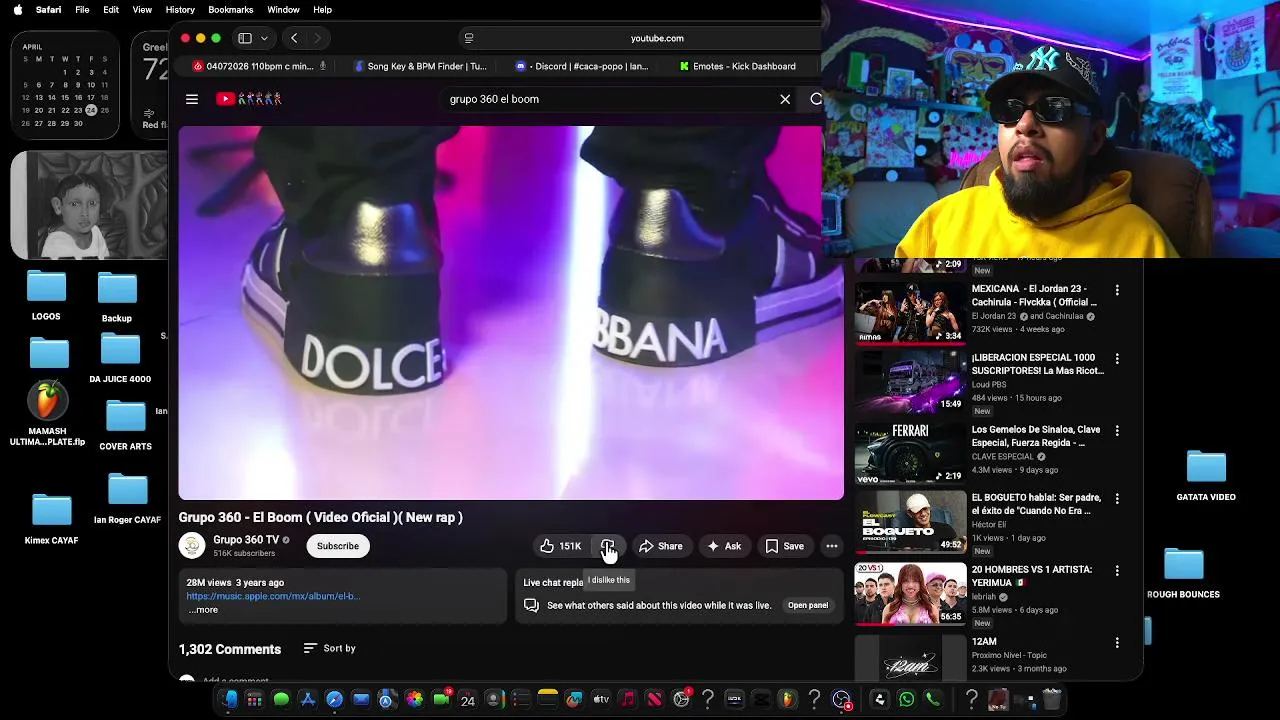
Task: Open Safari page settings icon in address bar
Action: pos(469,38)
